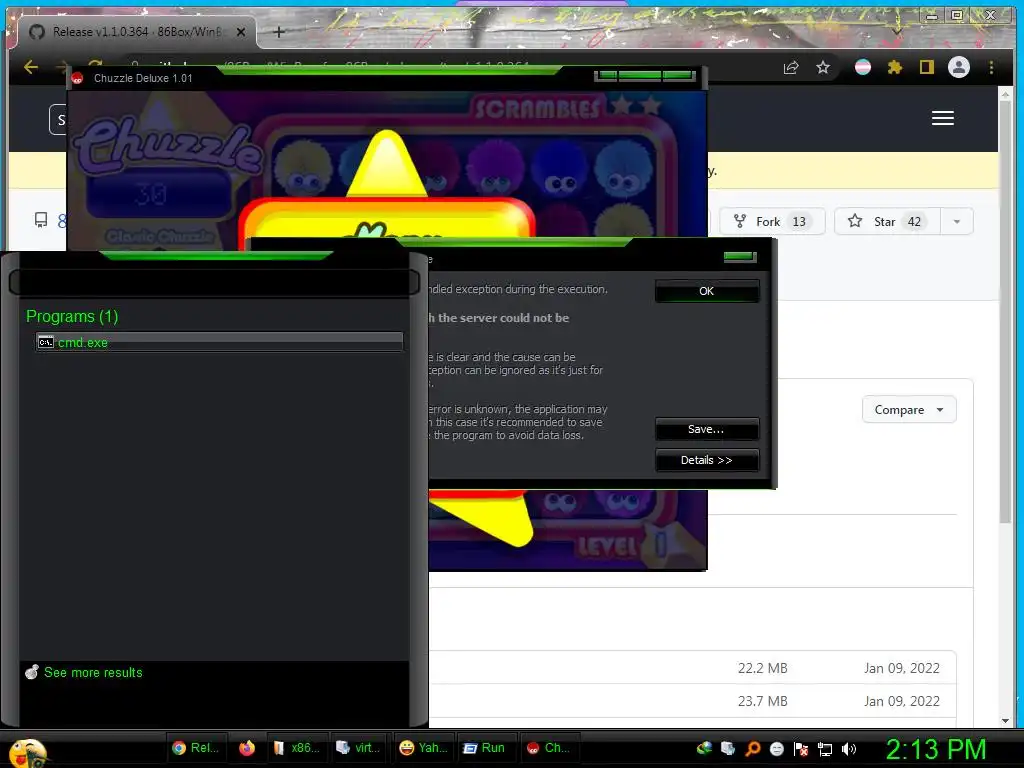Click the Chrome back arrow
The height and width of the screenshot is (768, 1024).
point(31,67)
